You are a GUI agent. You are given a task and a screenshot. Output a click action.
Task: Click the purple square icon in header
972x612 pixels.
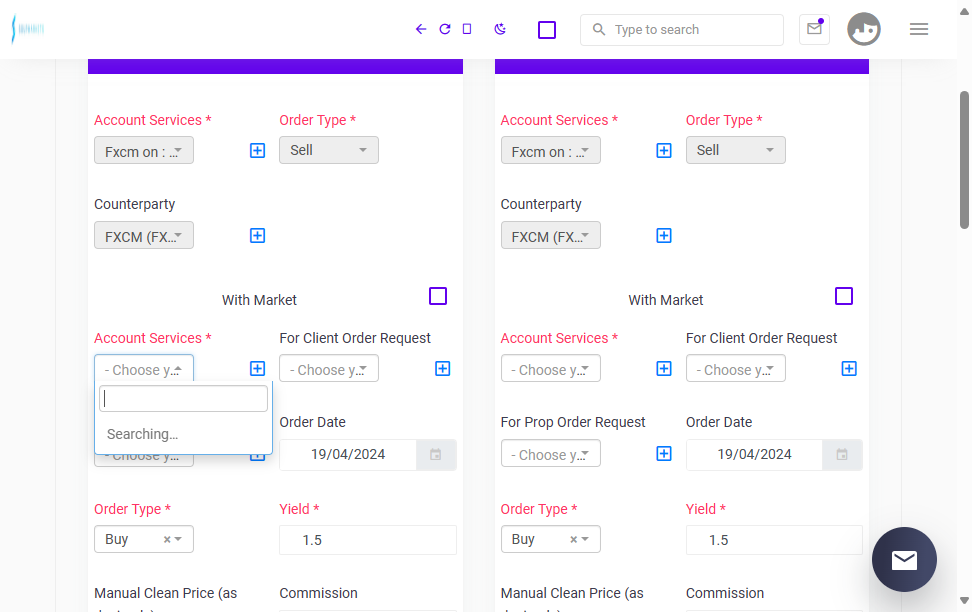point(547,30)
